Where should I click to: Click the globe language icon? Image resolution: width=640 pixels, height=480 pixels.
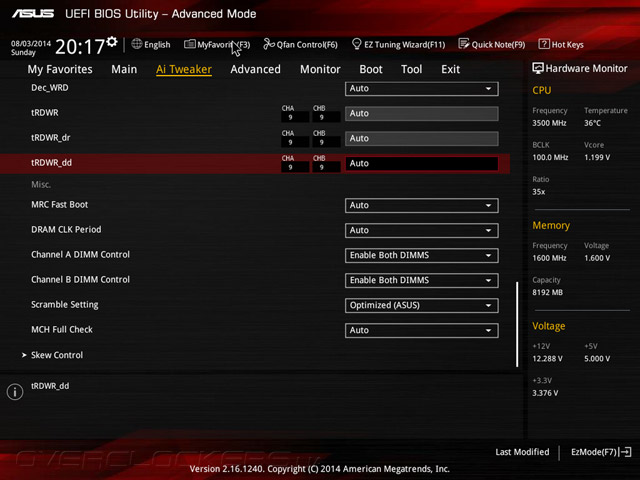coord(137,44)
